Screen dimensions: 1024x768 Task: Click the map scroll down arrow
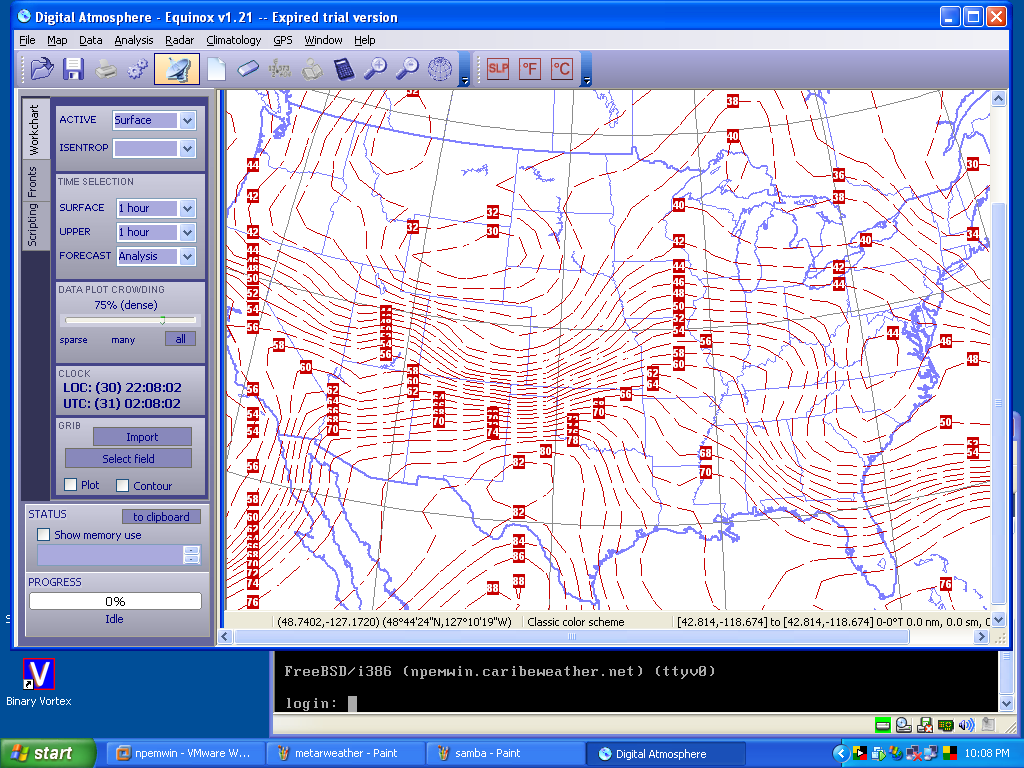pos(998,619)
